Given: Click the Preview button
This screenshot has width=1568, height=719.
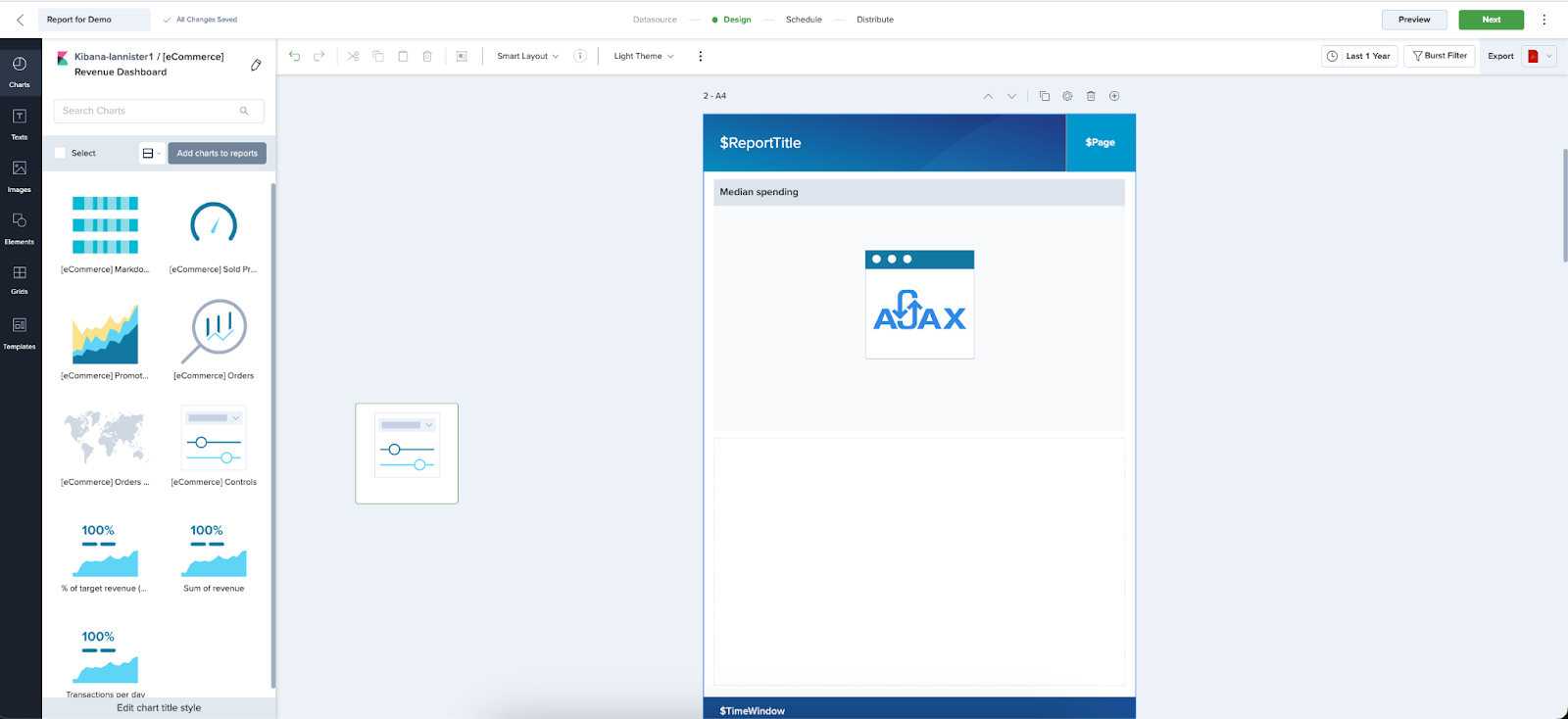Looking at the screenshot, I should coord(1414,20).
